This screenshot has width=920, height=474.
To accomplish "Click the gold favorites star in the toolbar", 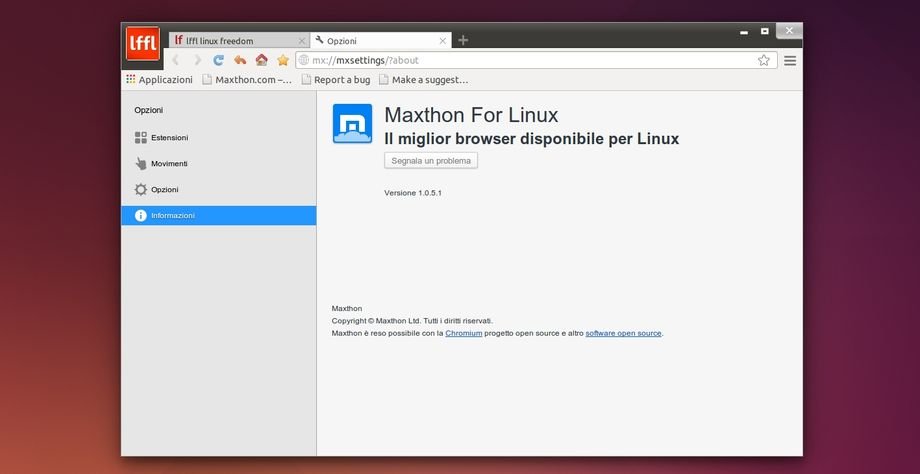I will [283, 60].
